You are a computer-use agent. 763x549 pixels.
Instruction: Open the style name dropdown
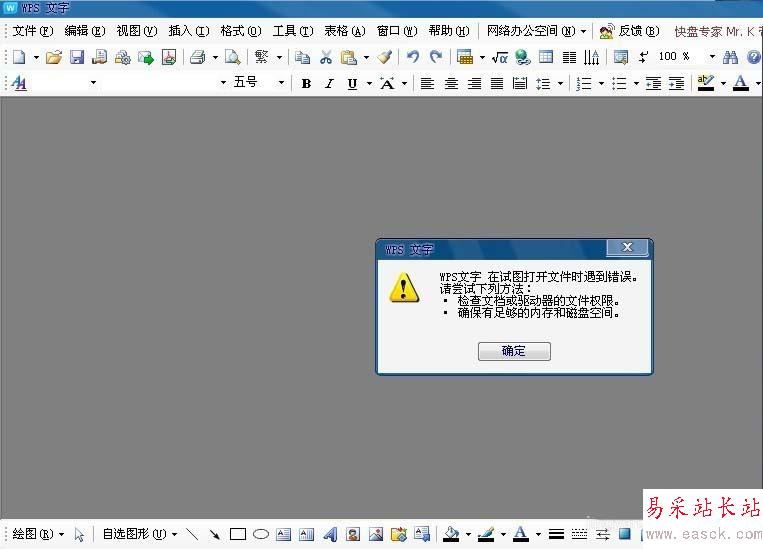coord(93,83)
